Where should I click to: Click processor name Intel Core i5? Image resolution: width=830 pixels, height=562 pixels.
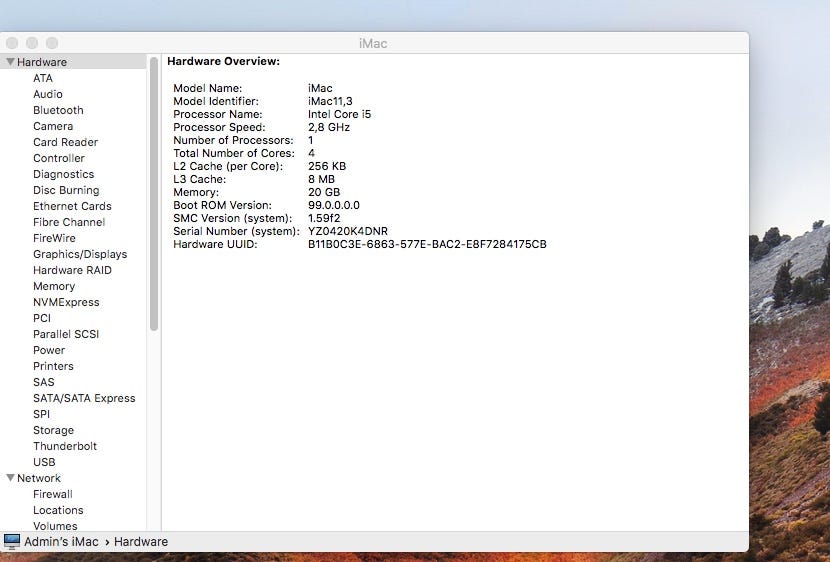339,114
